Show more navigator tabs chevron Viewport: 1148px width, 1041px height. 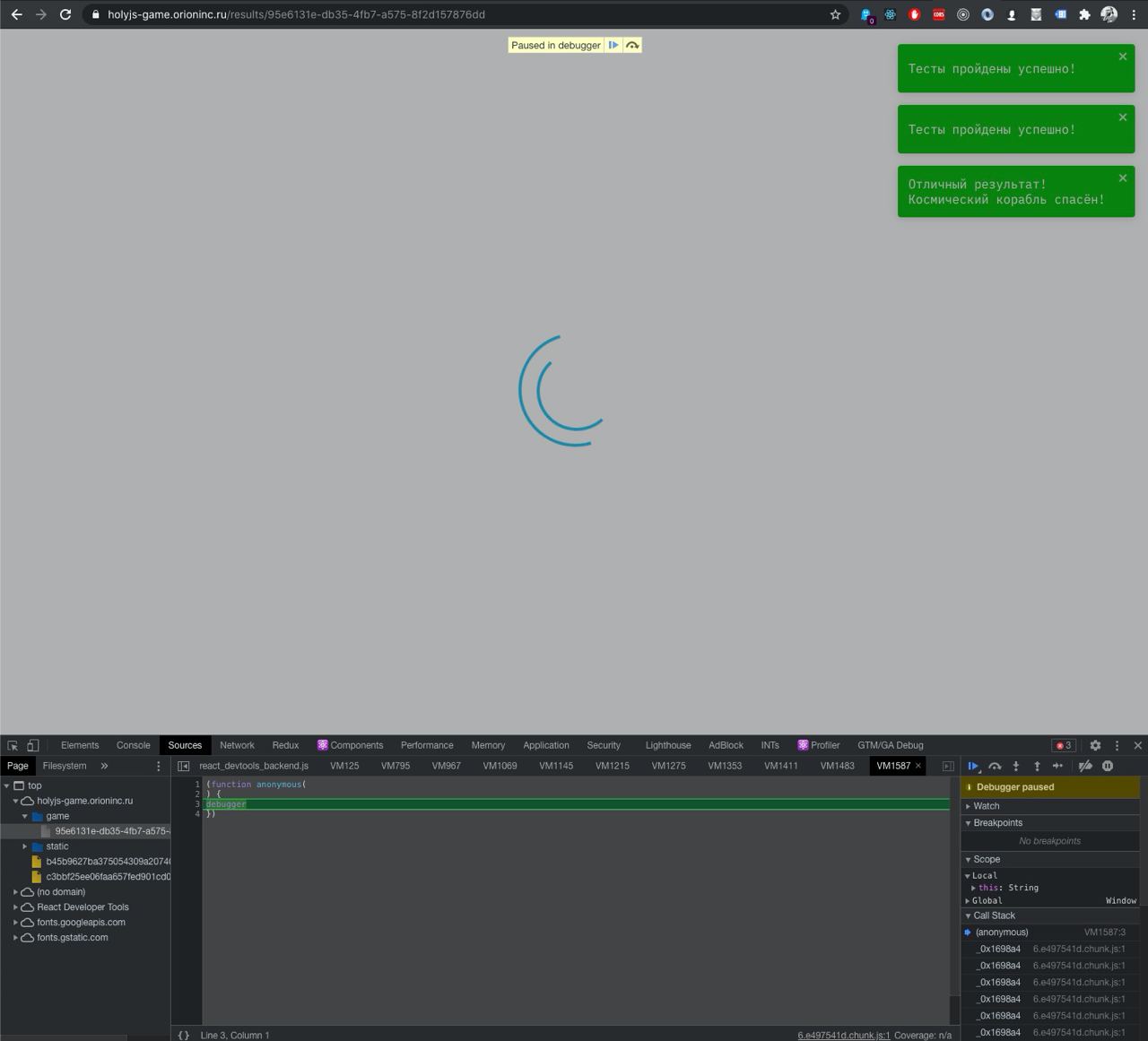coord(104,766)
